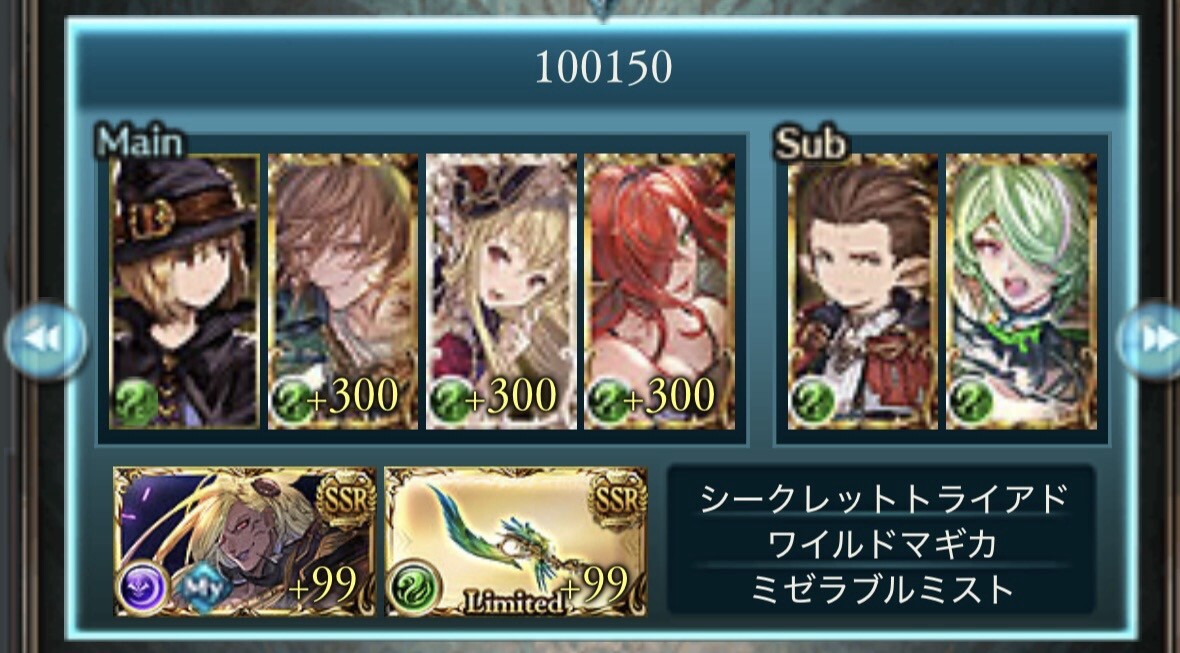Select the main character in witch hat

[184, 292]
